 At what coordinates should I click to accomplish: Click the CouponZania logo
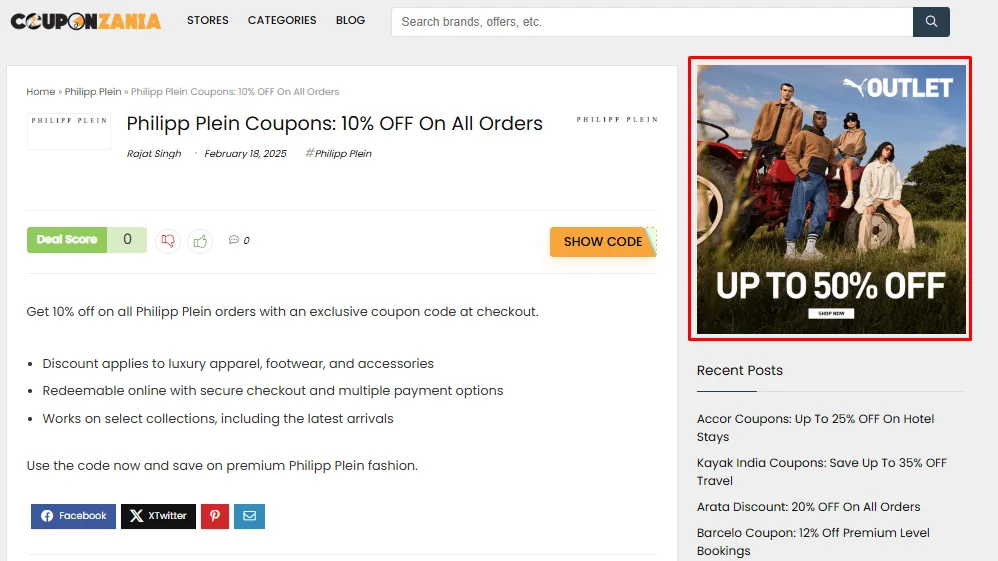coord(86,21)
